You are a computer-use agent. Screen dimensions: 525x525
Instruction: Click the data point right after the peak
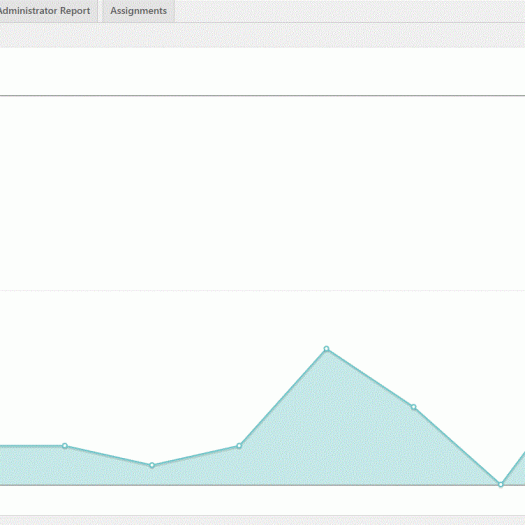(414, 407)
